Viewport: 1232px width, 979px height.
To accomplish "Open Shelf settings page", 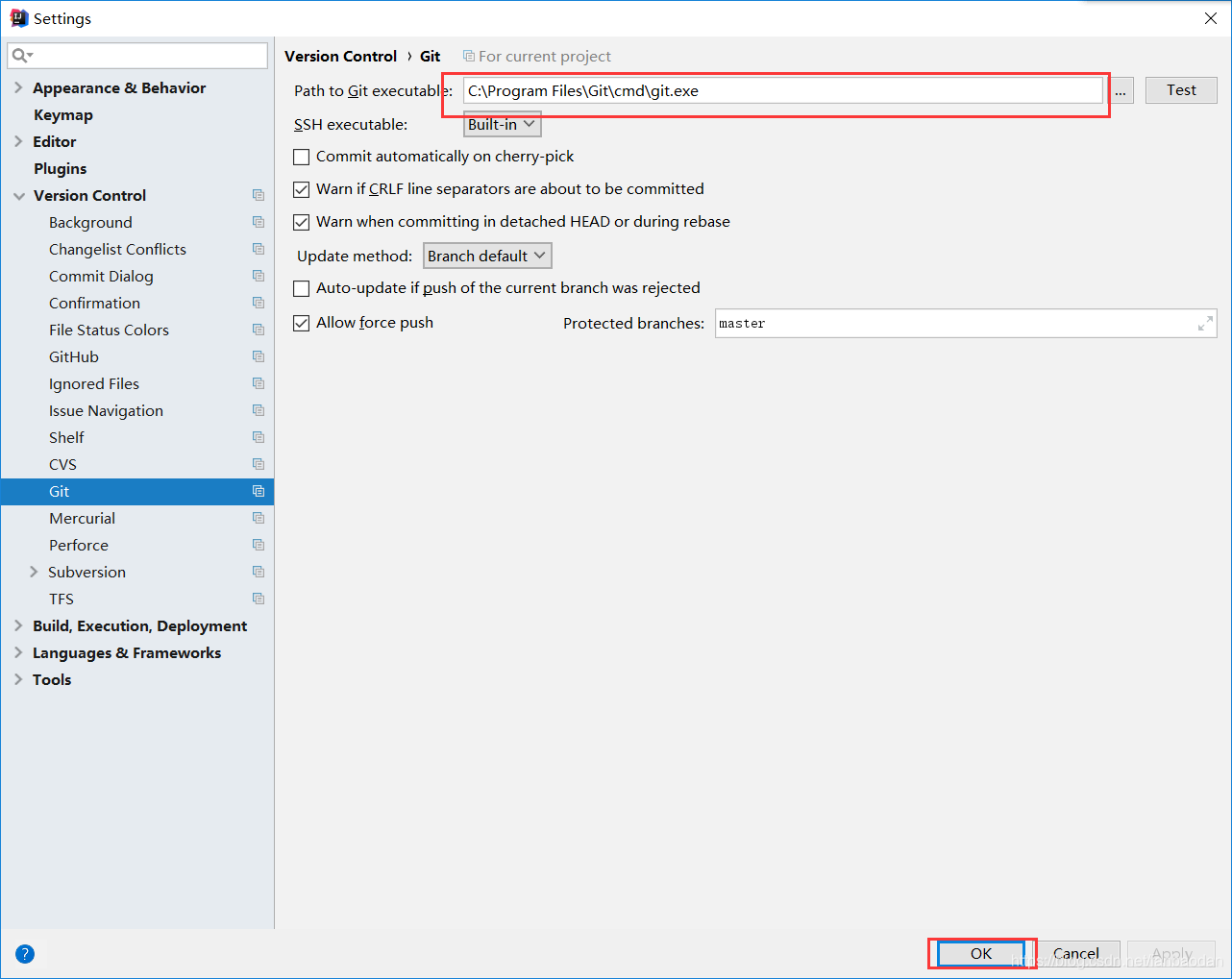I will tap(66, 437).
